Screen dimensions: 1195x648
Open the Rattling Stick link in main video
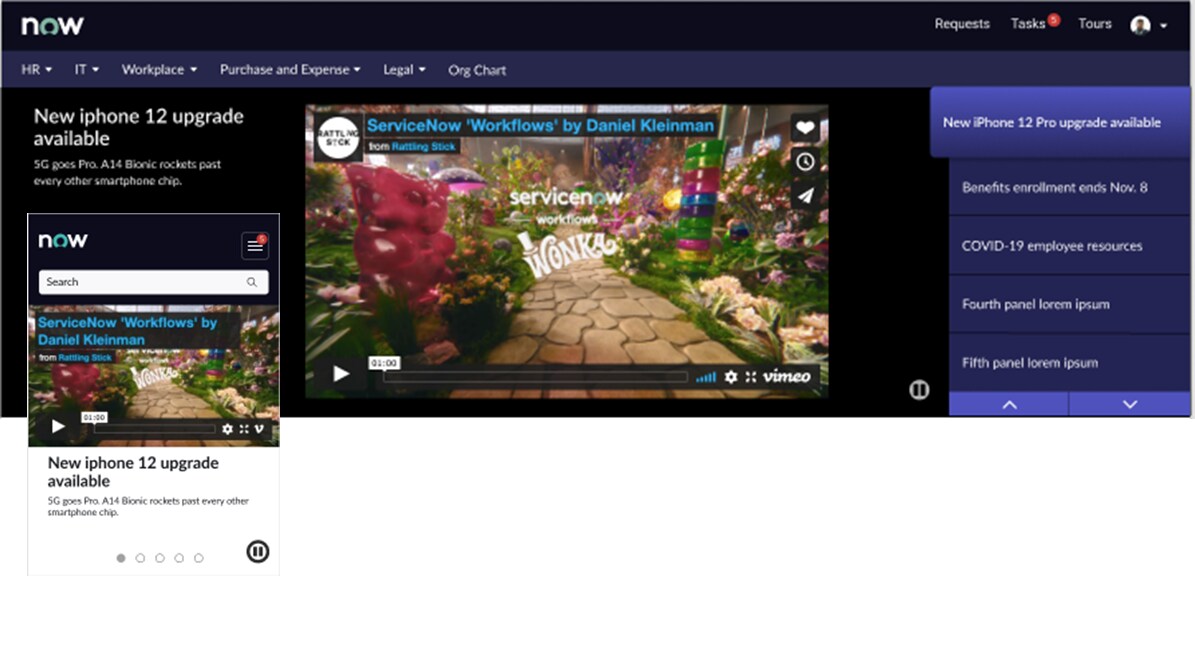423,146
